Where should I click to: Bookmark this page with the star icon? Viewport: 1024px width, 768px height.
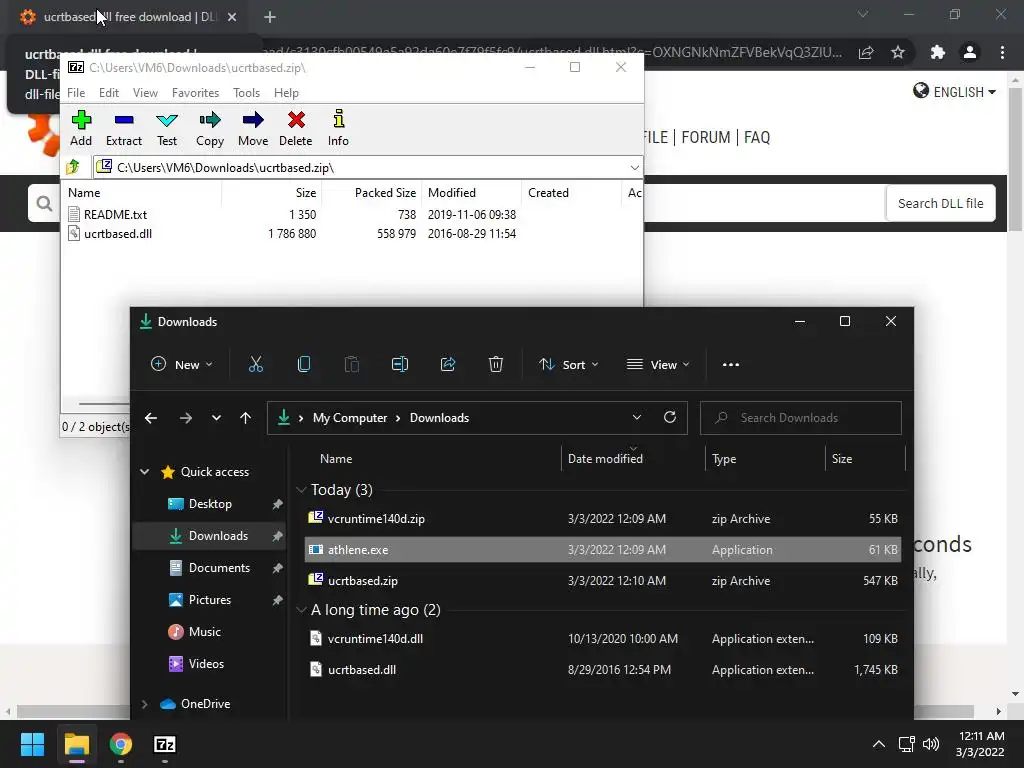tap(898, 52)
